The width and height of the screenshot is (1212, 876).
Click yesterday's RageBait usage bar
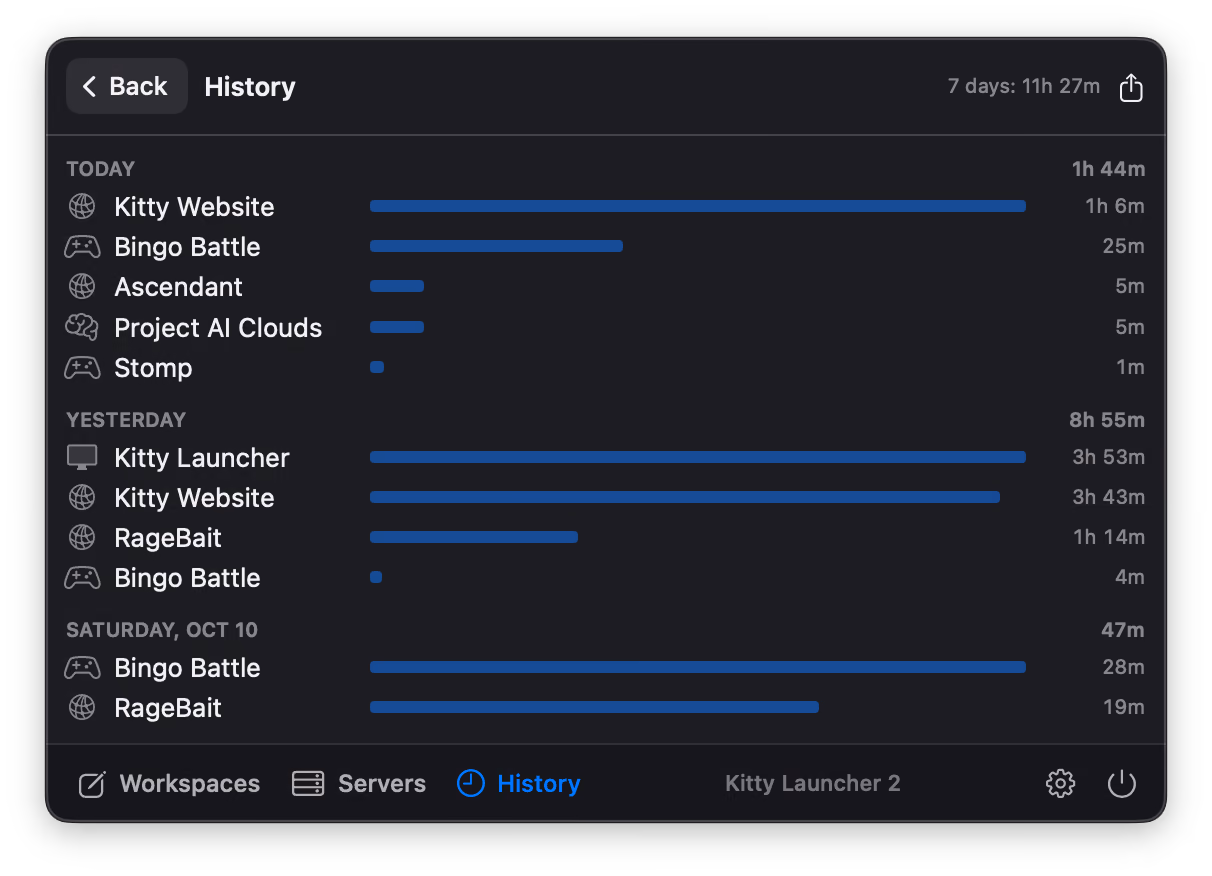pos(474,537)
